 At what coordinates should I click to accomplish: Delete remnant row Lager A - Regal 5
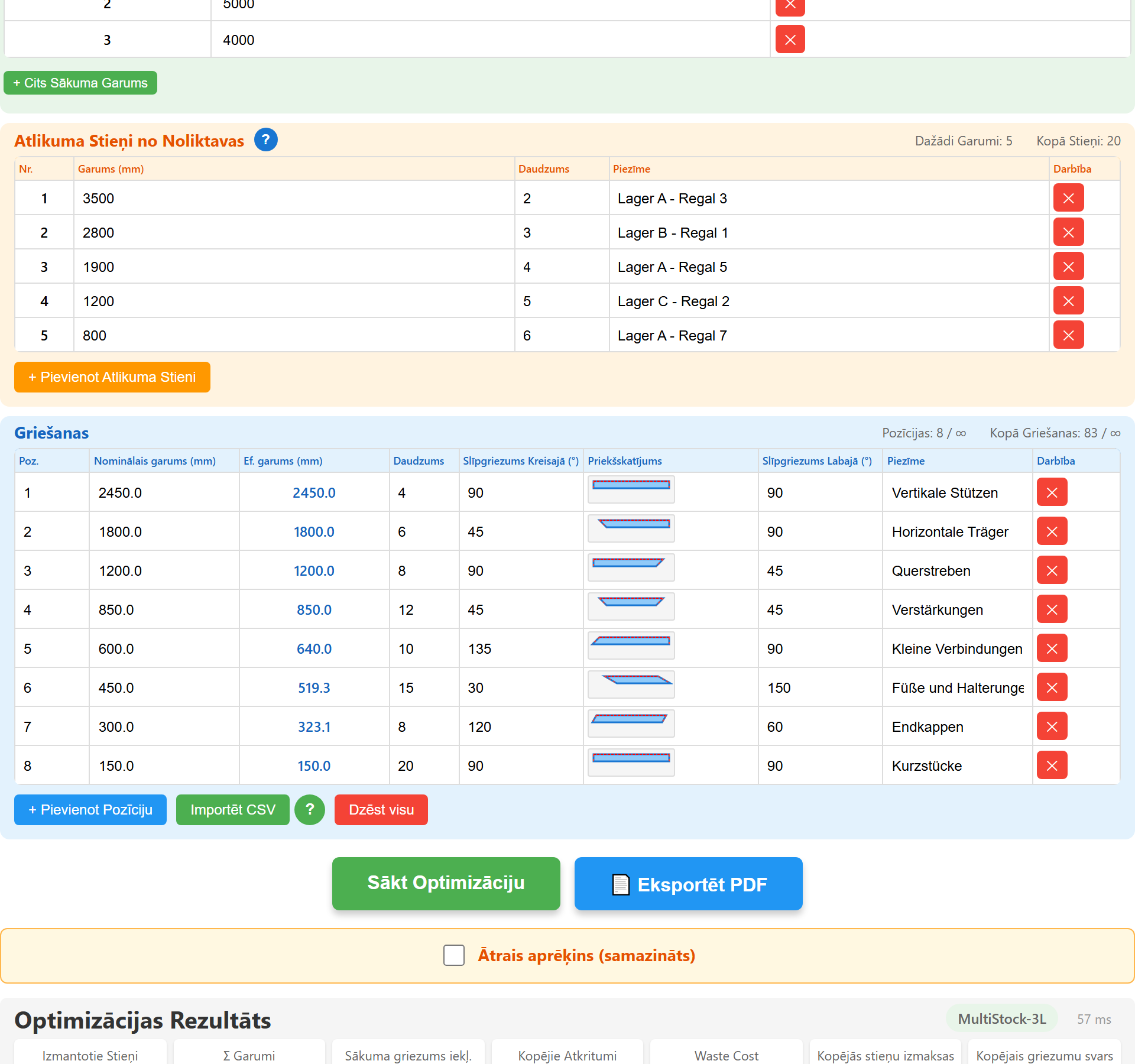coord(1068,267)
